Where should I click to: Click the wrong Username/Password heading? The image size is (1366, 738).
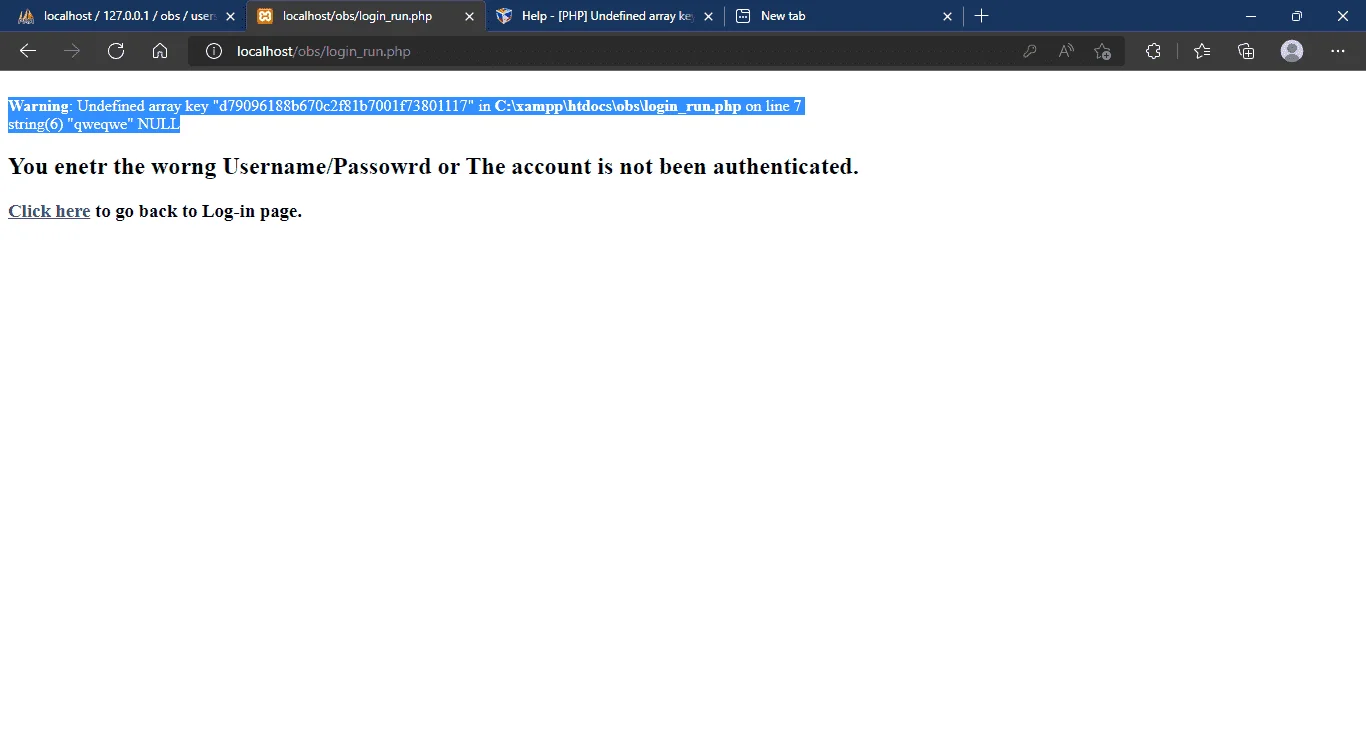pos(433,166)
